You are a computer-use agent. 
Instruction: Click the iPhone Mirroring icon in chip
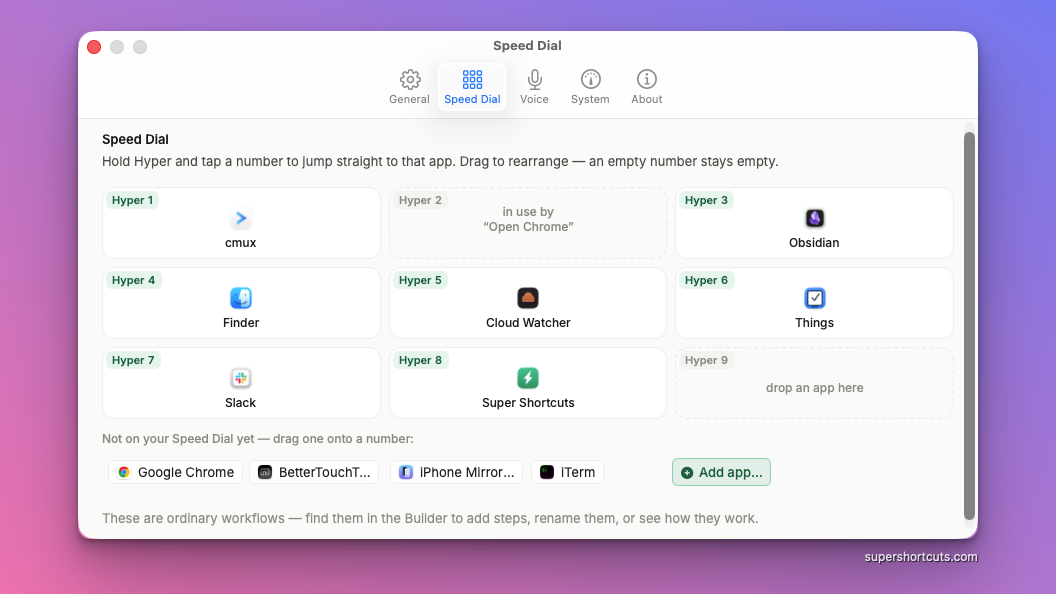coord(405,472)
